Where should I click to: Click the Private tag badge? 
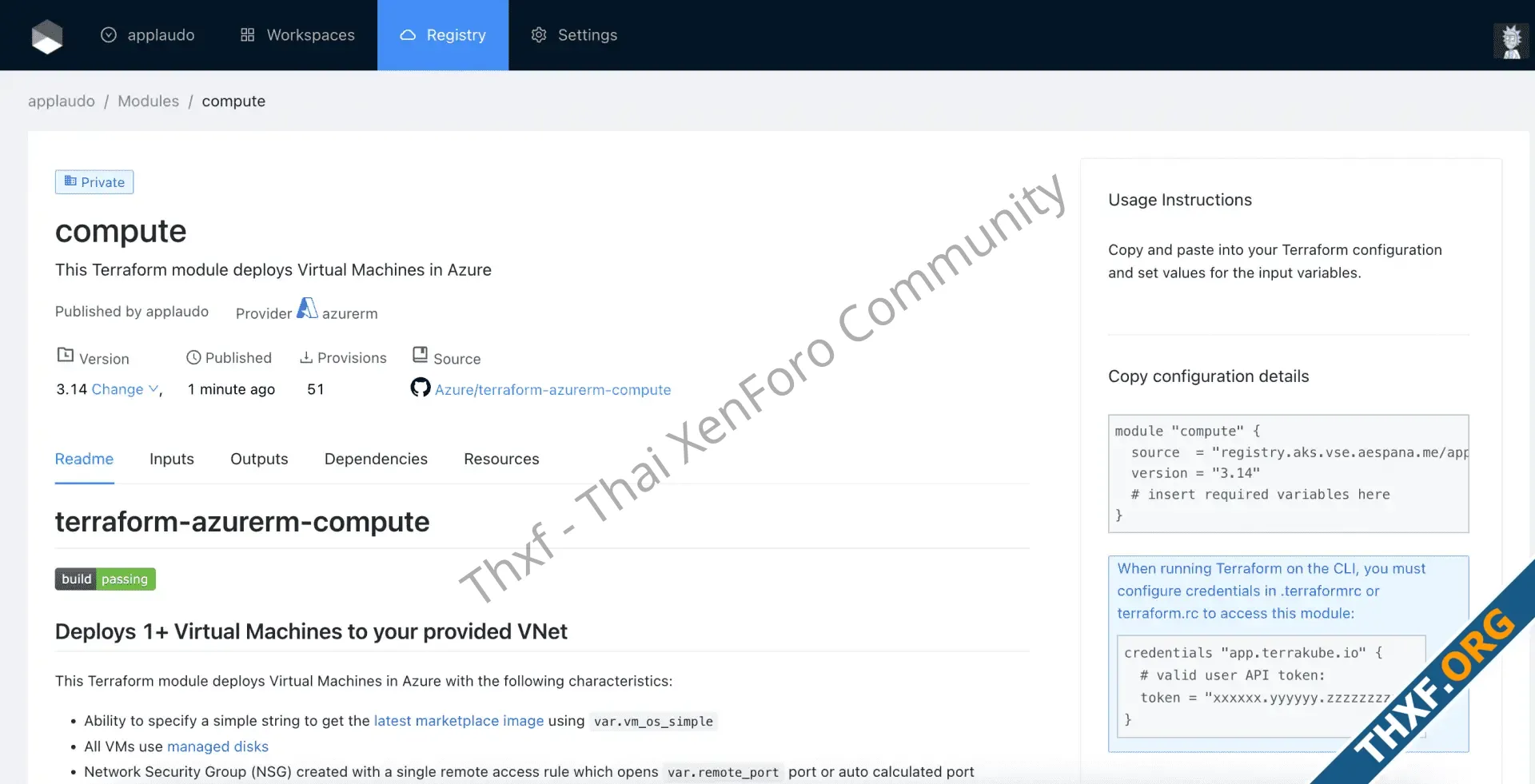pyautogui.click(x=94, y=182)
